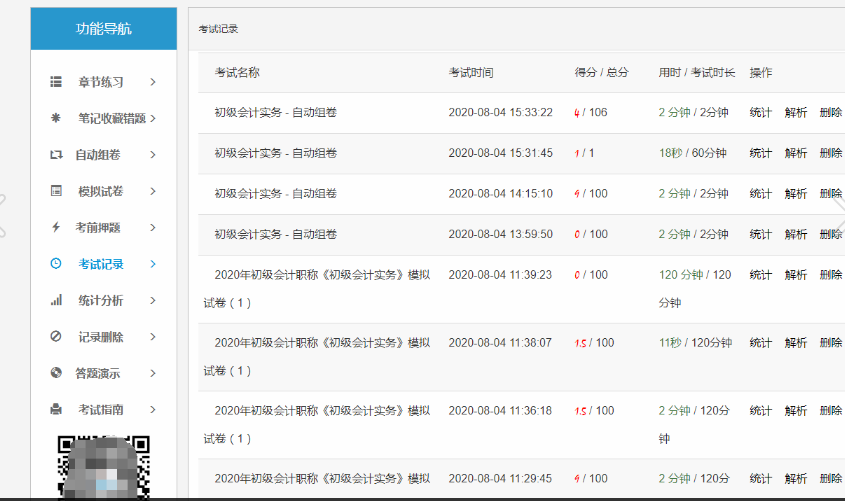Expand the 章节练习 chevron arrow
Viewport: 845px width, 501px height.
pyautogui.click(x=153, y=82)
